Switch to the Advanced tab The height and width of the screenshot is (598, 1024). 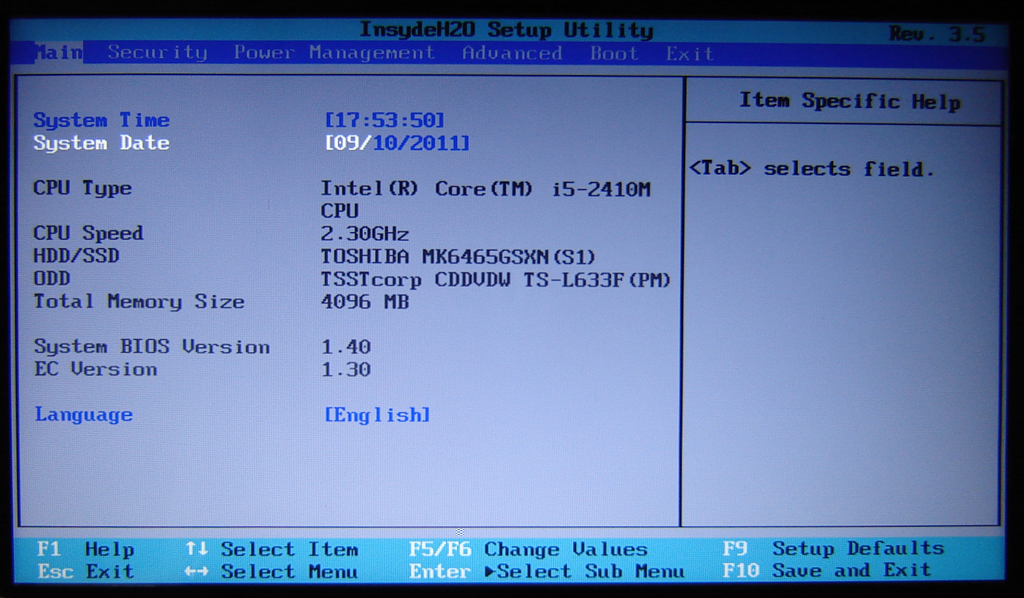coord(511,53)
